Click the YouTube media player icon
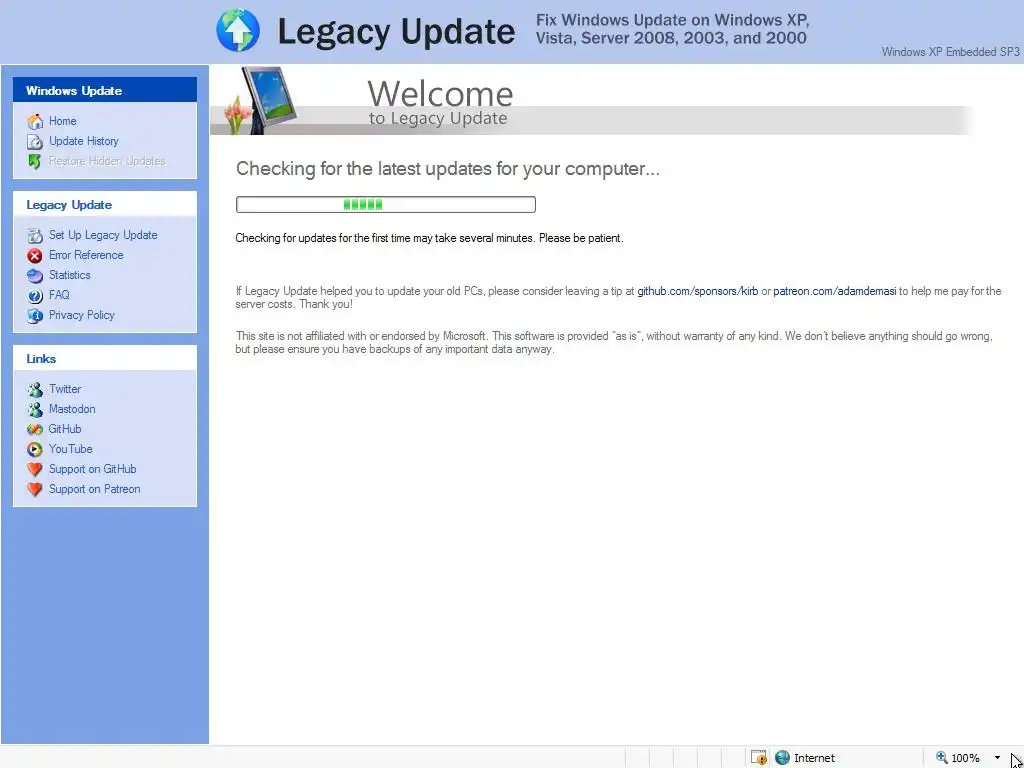The height and width of the screenshot is (768, 1024). coord(35,449)
